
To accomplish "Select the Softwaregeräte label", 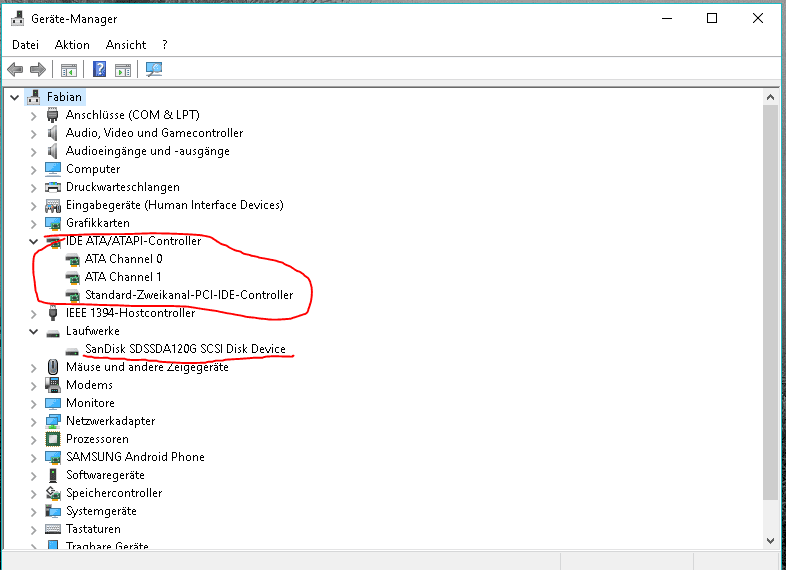I will (x=105, y=475).
